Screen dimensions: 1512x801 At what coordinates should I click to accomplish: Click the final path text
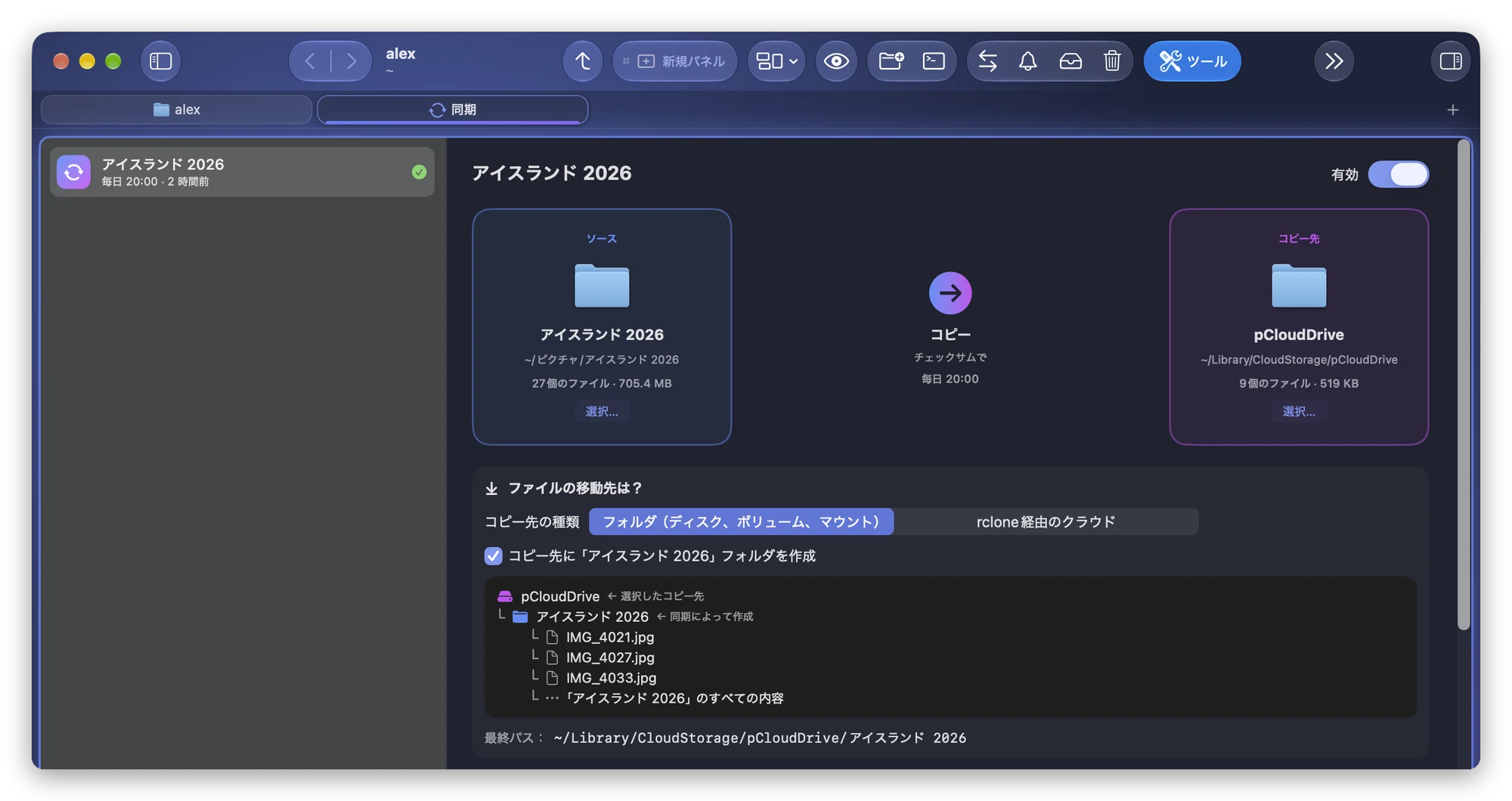(x=760, y=738)
